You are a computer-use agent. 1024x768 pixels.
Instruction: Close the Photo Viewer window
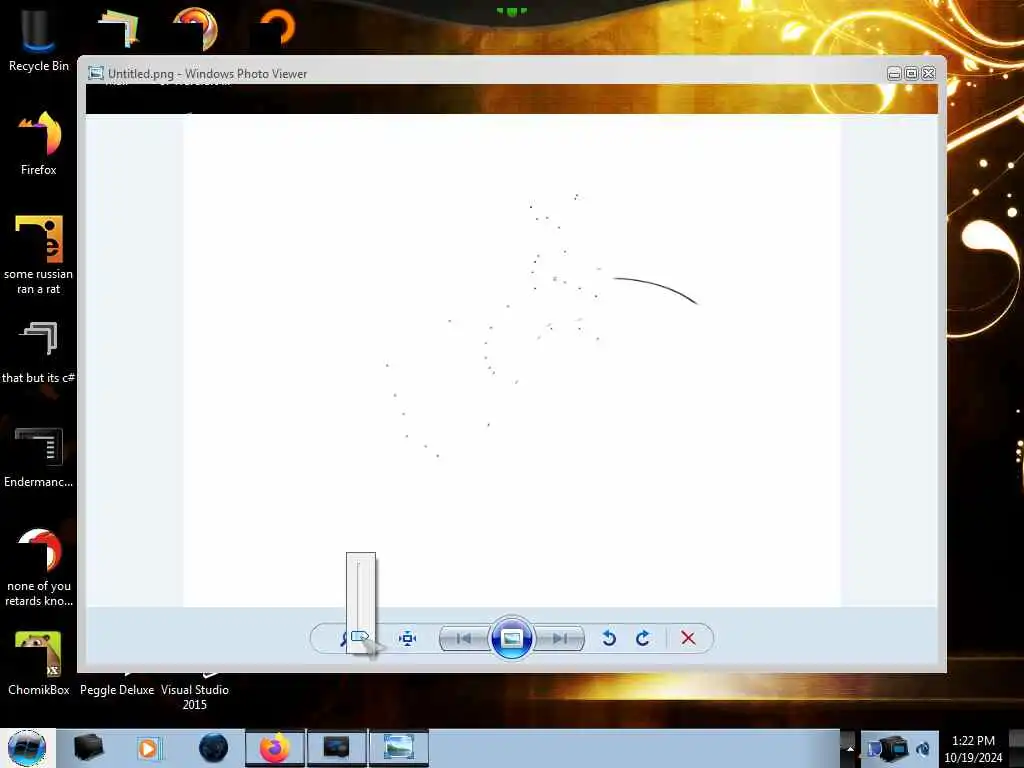[928, 74]
